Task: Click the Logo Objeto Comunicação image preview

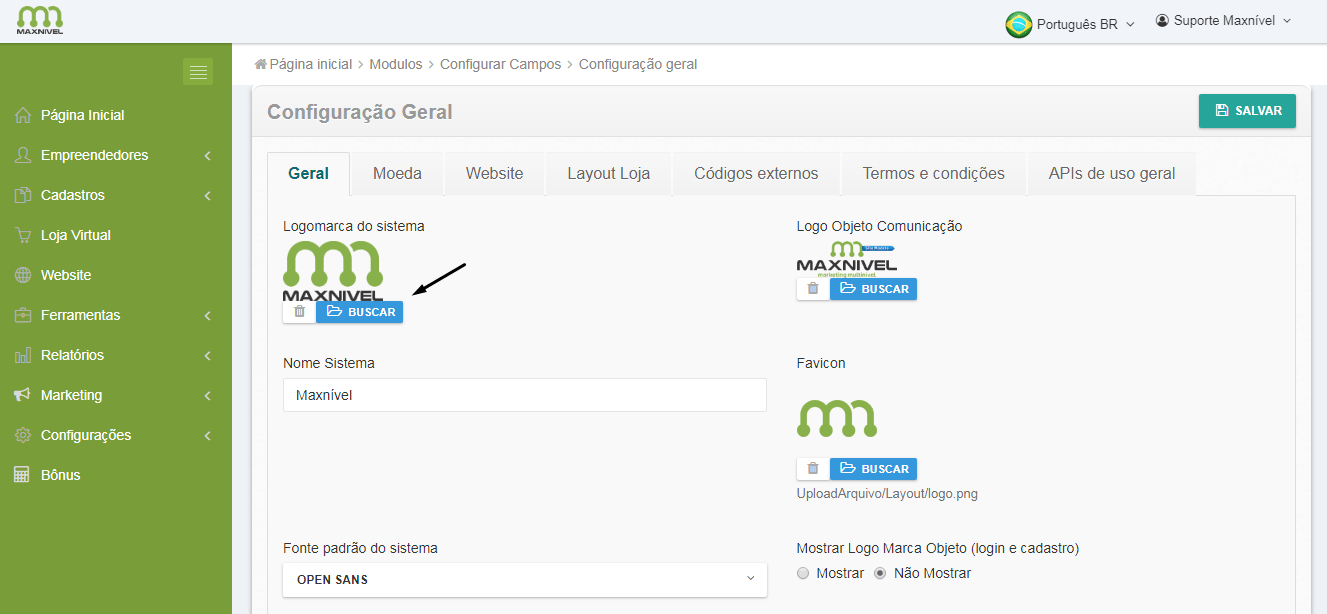Action: (847, 259)
